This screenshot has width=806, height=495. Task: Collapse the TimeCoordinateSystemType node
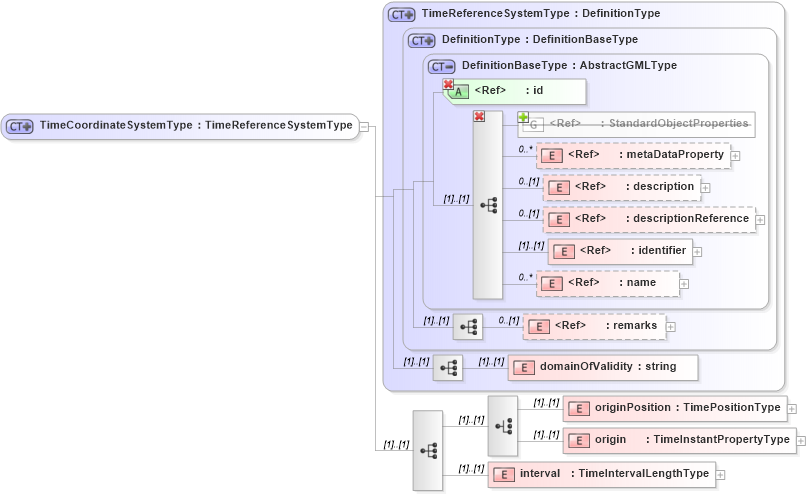point(364,126)
